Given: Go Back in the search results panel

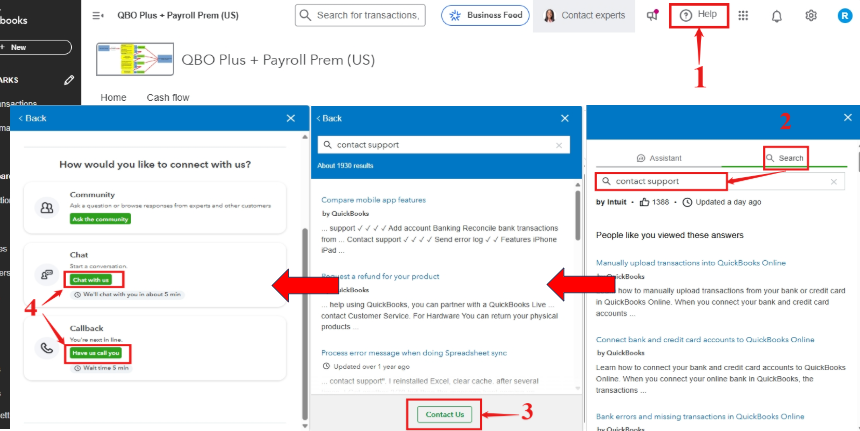Looking at the screenshot, I should click(x=330, y=118).
